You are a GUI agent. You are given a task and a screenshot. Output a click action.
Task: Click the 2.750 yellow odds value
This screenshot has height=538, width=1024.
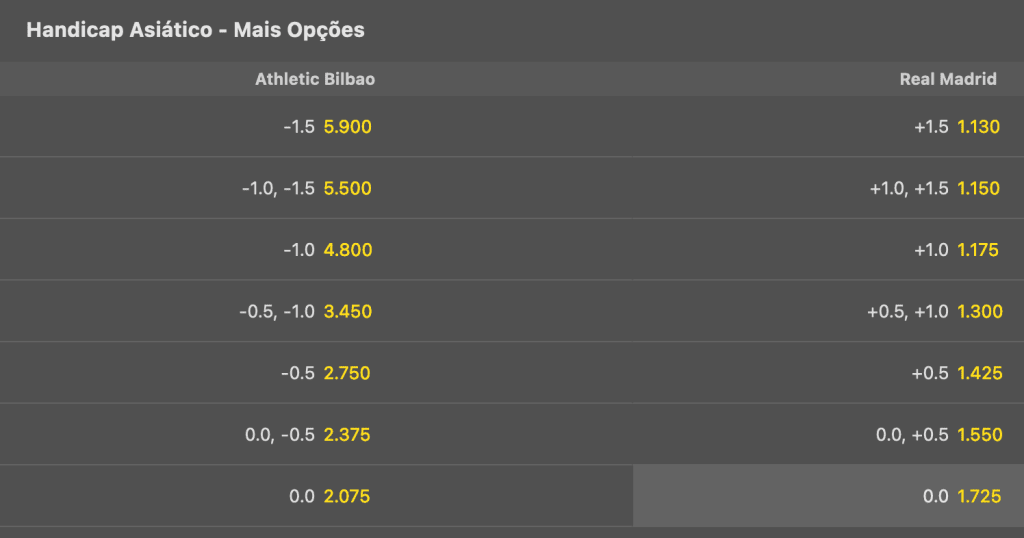[347, 373]
